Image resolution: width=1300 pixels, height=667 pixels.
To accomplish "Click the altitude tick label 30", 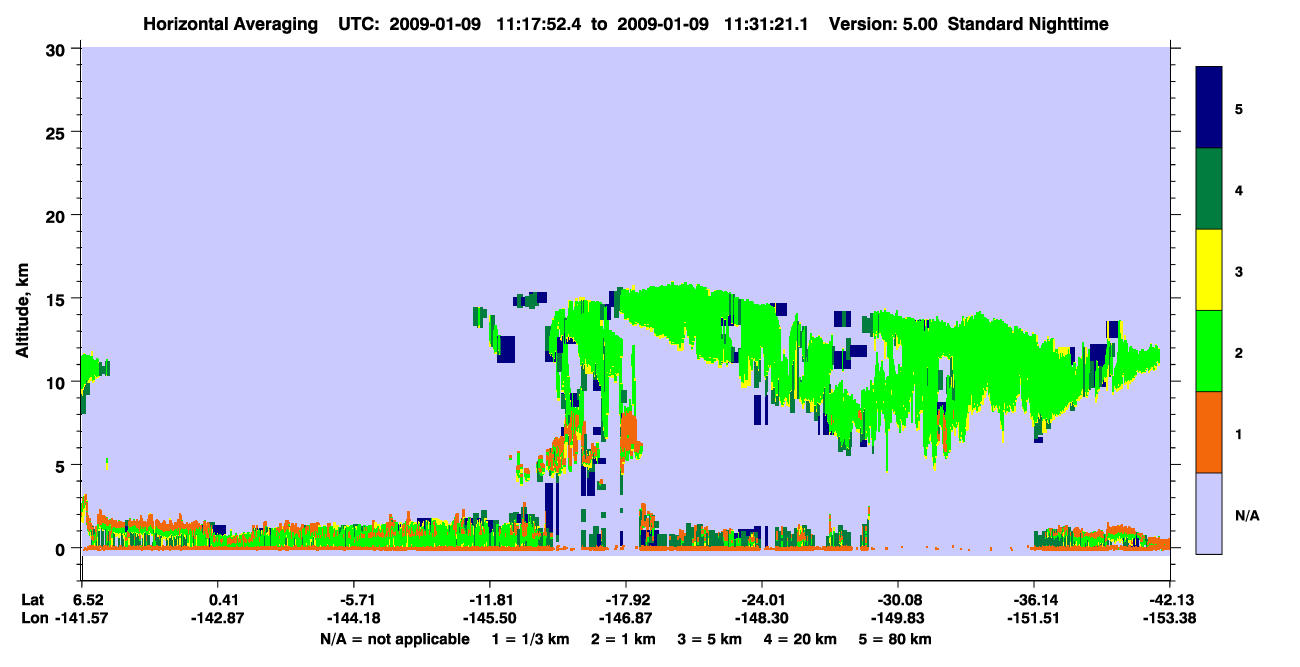I will click(58, 49).
